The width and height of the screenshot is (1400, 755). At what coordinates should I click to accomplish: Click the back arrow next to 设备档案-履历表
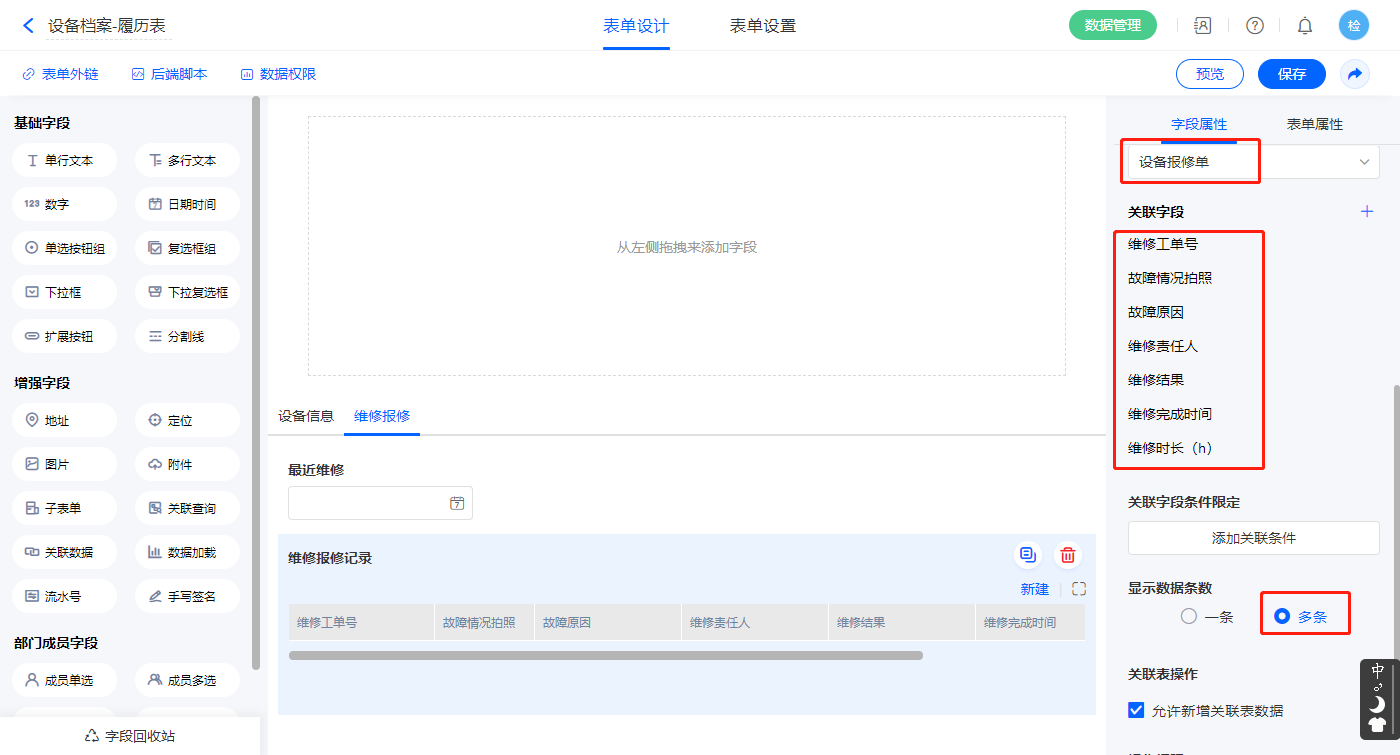tap(28, 26)
